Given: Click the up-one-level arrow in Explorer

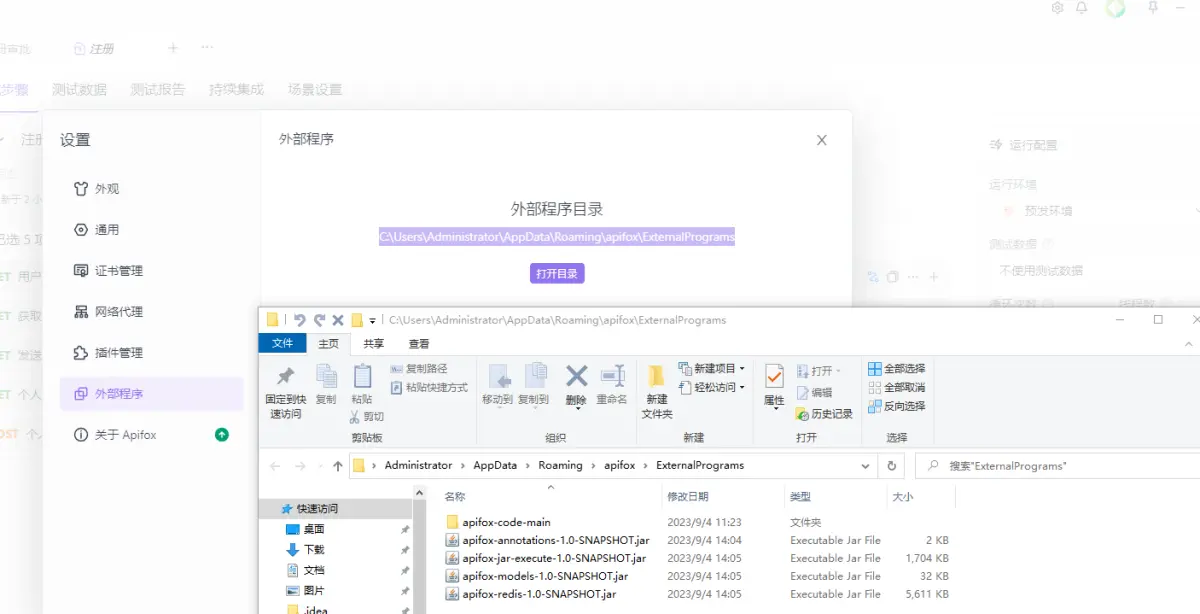Looking at the screenshot, I should coord(337,466).
